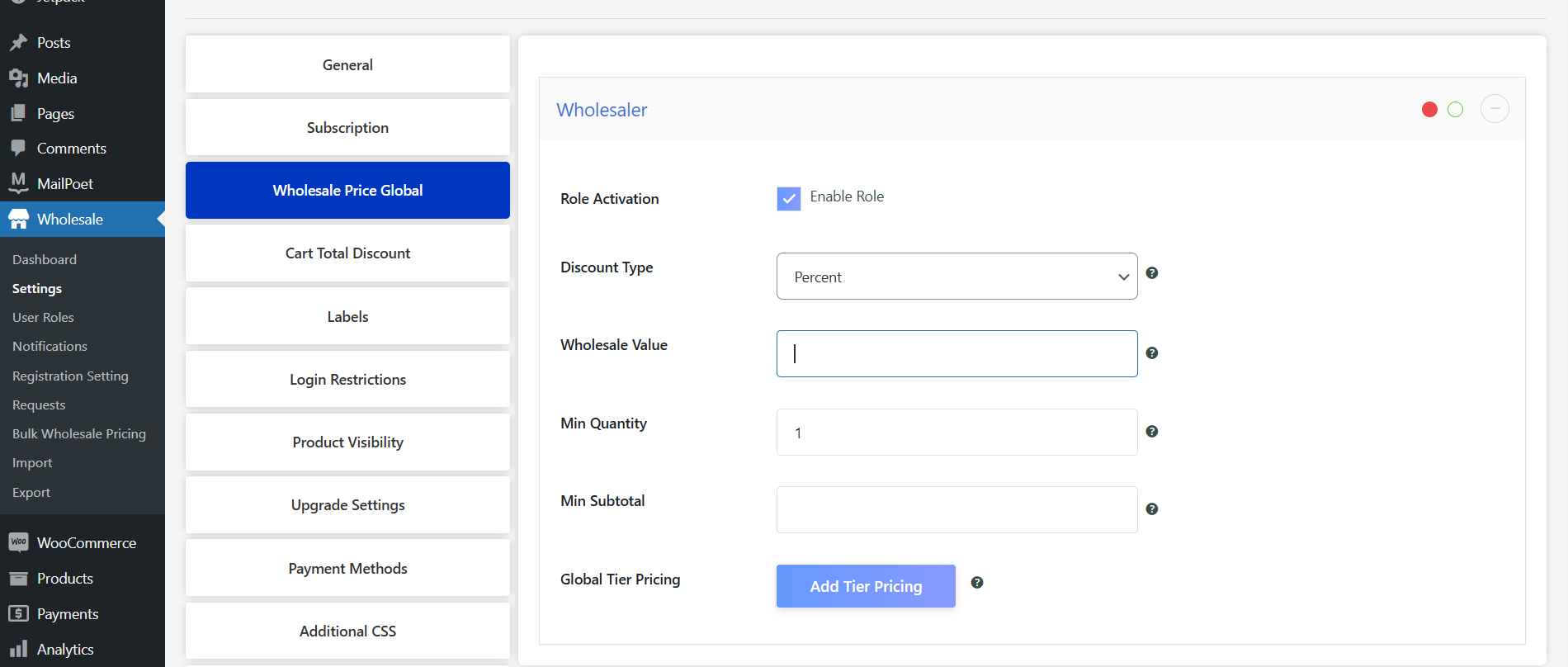Open the Settings submenu item

click(x=37, y=288)
